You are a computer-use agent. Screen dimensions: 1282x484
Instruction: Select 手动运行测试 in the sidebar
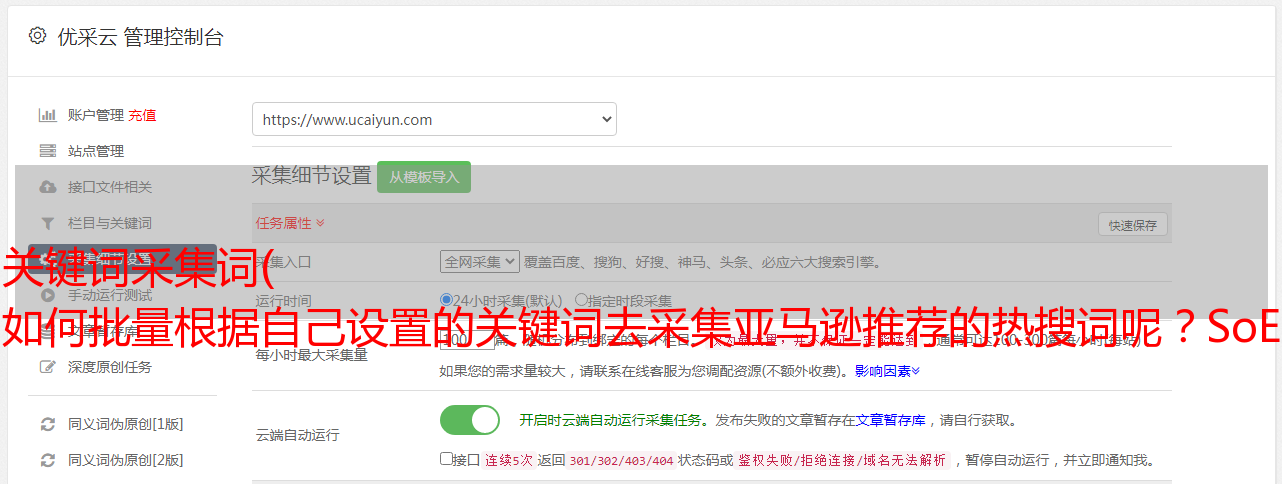pyautogui.click(x=110, y=295)
